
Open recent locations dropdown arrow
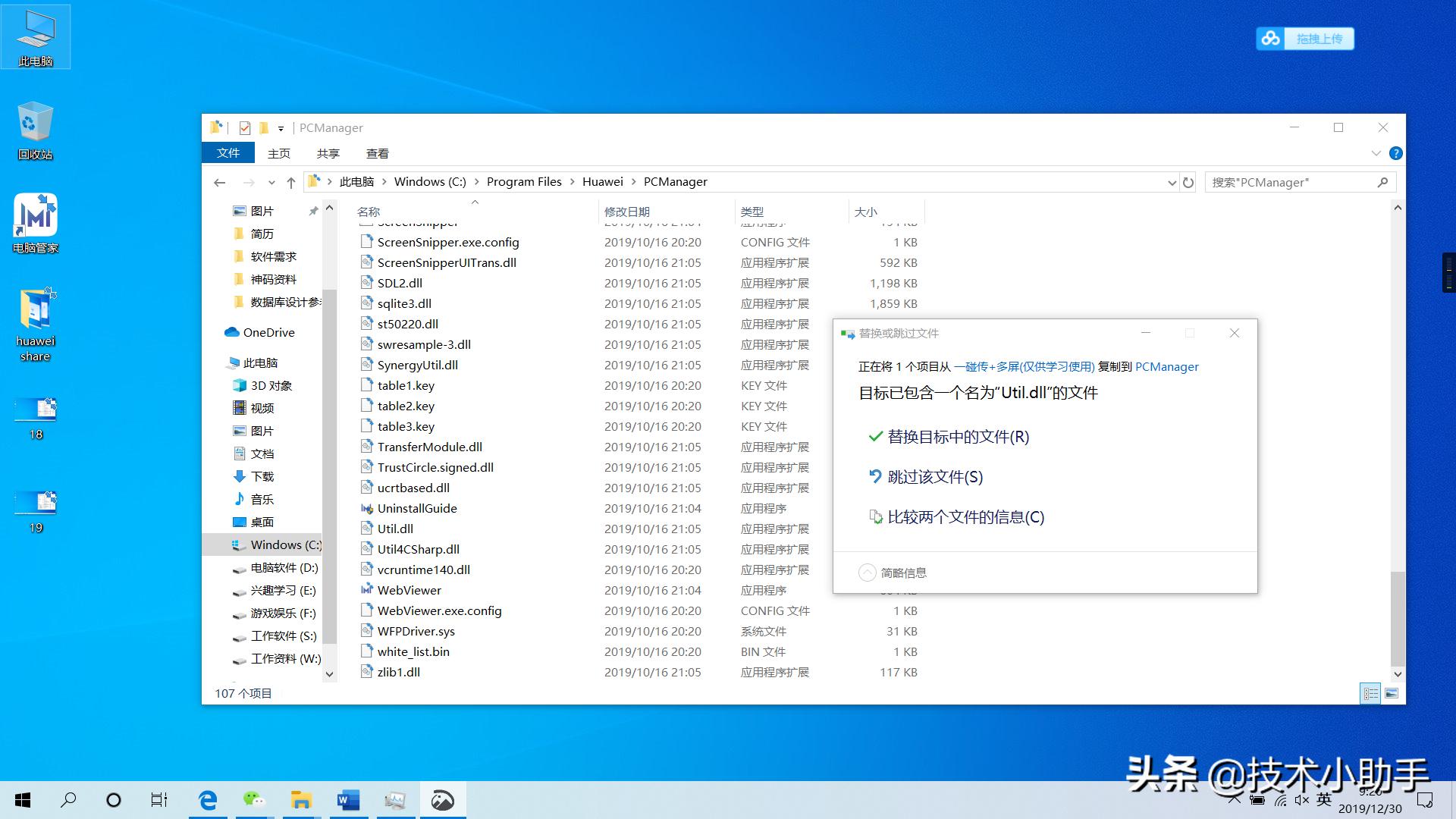coord(271,182)
